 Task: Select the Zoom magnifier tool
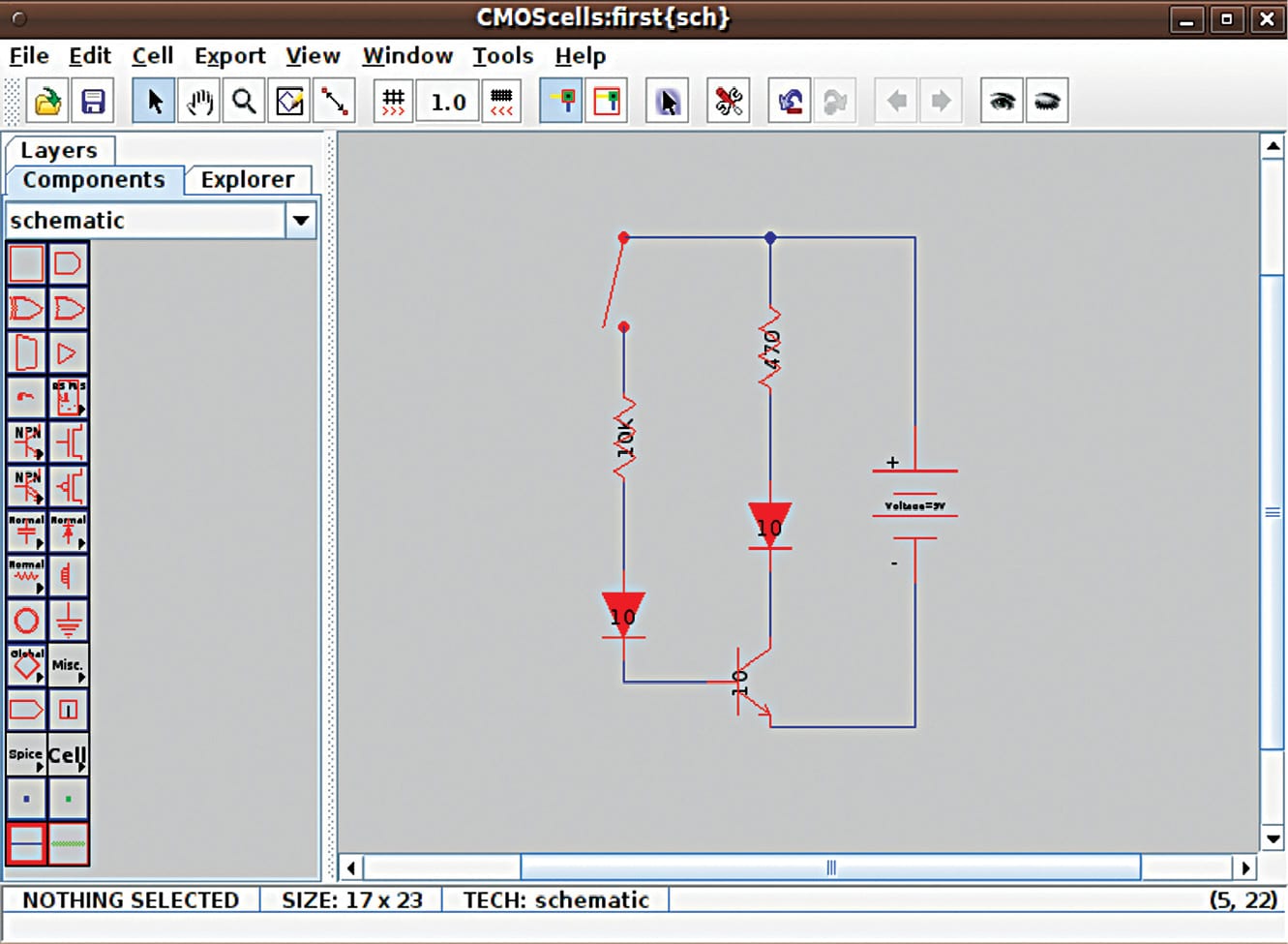[244, 102]
